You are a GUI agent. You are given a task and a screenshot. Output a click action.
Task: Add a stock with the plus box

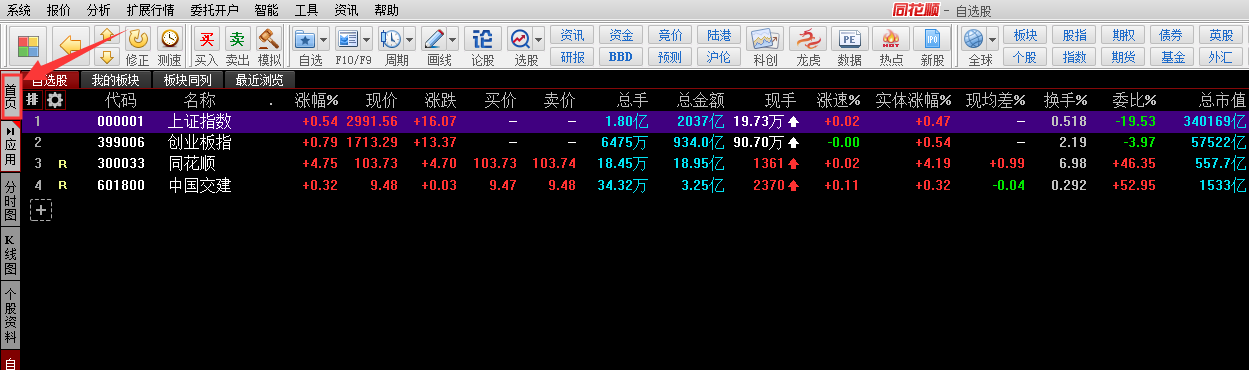(41, 209)
